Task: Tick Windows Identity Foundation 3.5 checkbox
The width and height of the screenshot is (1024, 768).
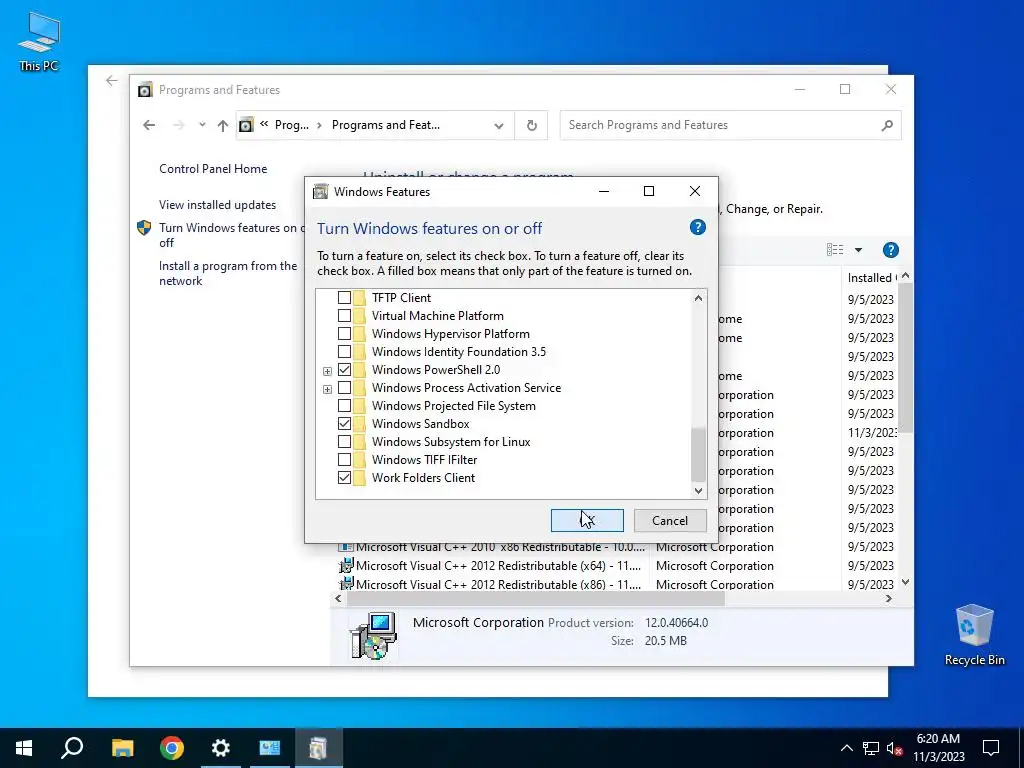Action: (x=344, y=351)
